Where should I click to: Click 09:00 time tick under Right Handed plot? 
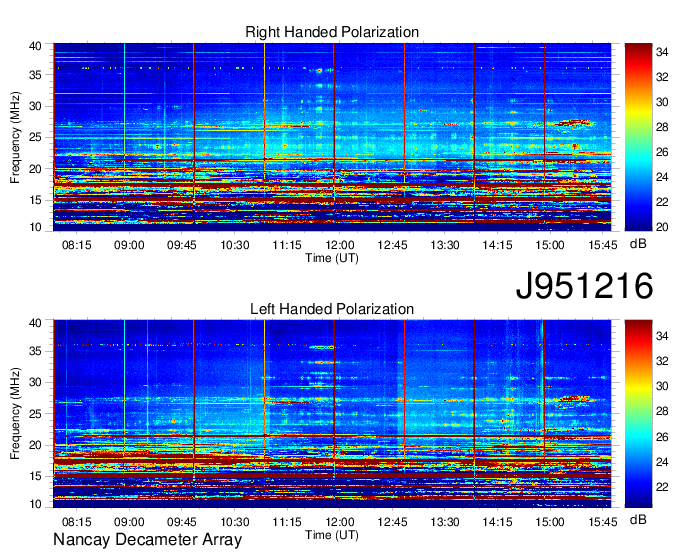[129, 245]
